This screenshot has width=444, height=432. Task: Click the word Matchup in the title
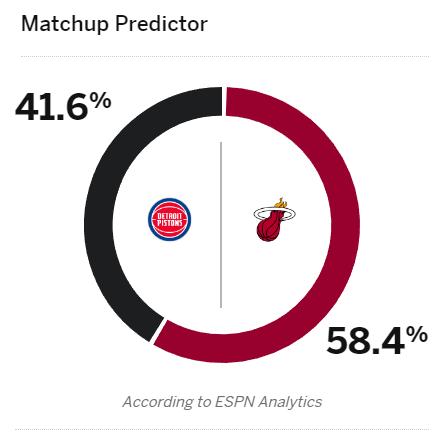tap(65, 24)
